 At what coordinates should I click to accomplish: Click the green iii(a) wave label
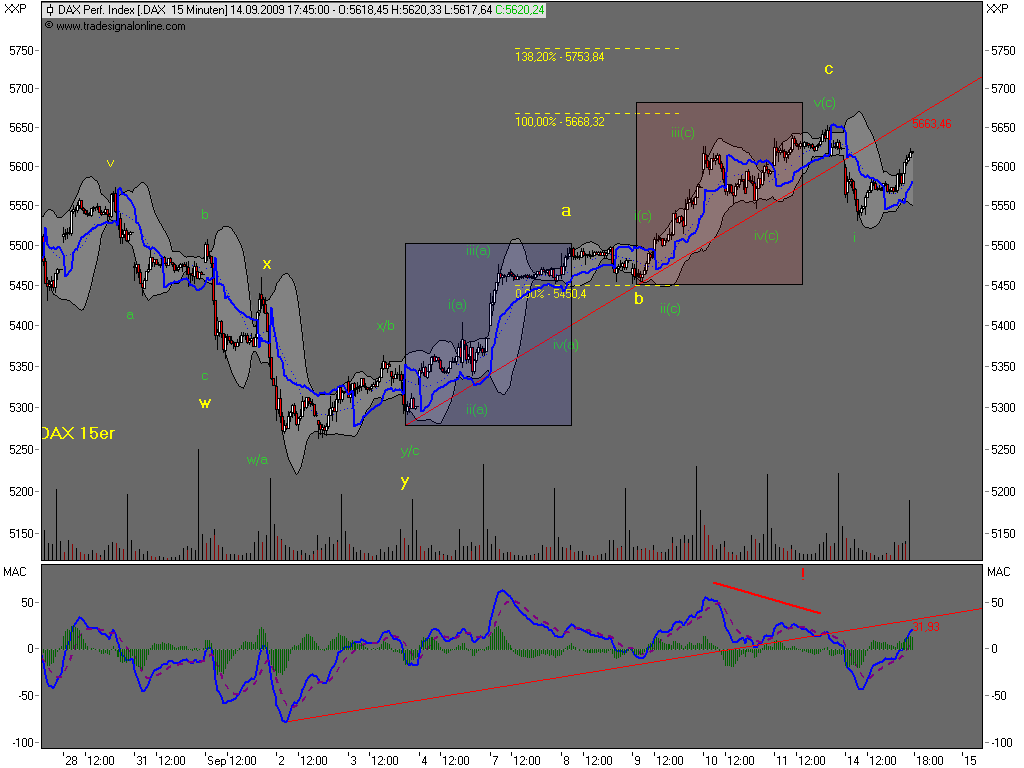tap(478, 250)
